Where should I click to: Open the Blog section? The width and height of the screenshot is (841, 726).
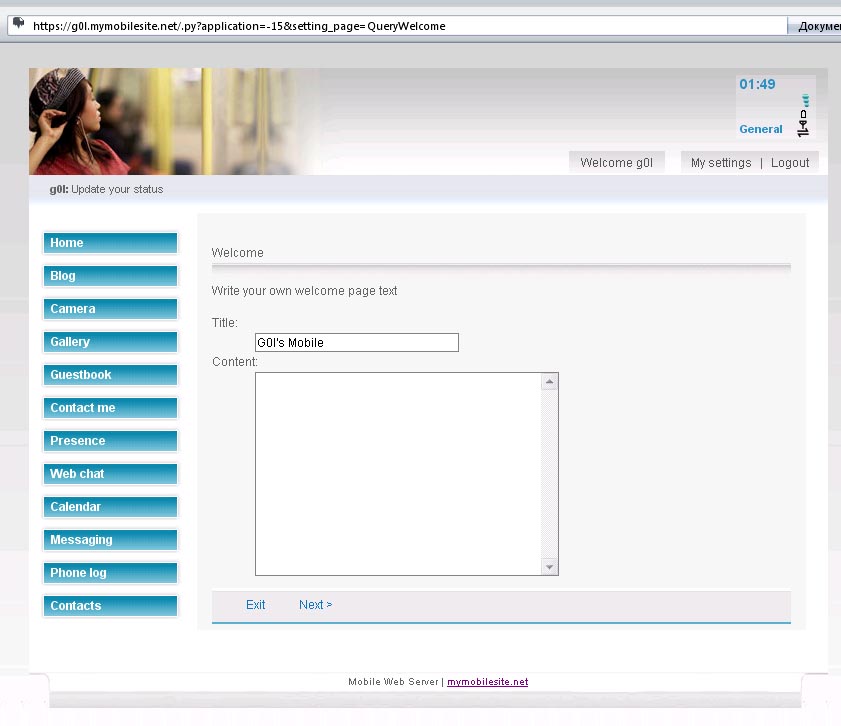[x=110, y=276]
